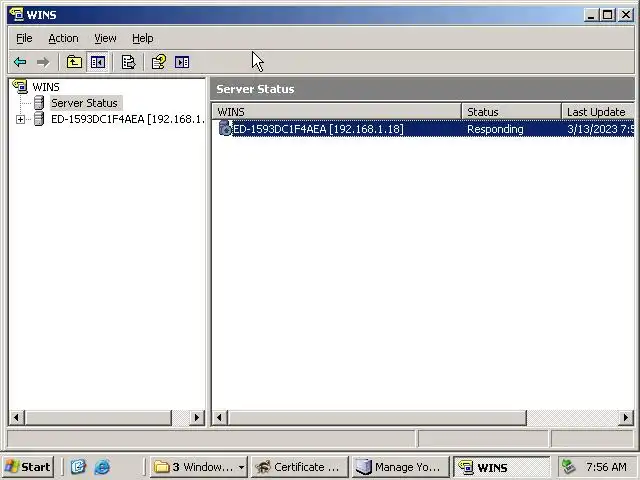Click the 7:56 AM taskbar clock
Screen dimensions: 640x480
606,467
